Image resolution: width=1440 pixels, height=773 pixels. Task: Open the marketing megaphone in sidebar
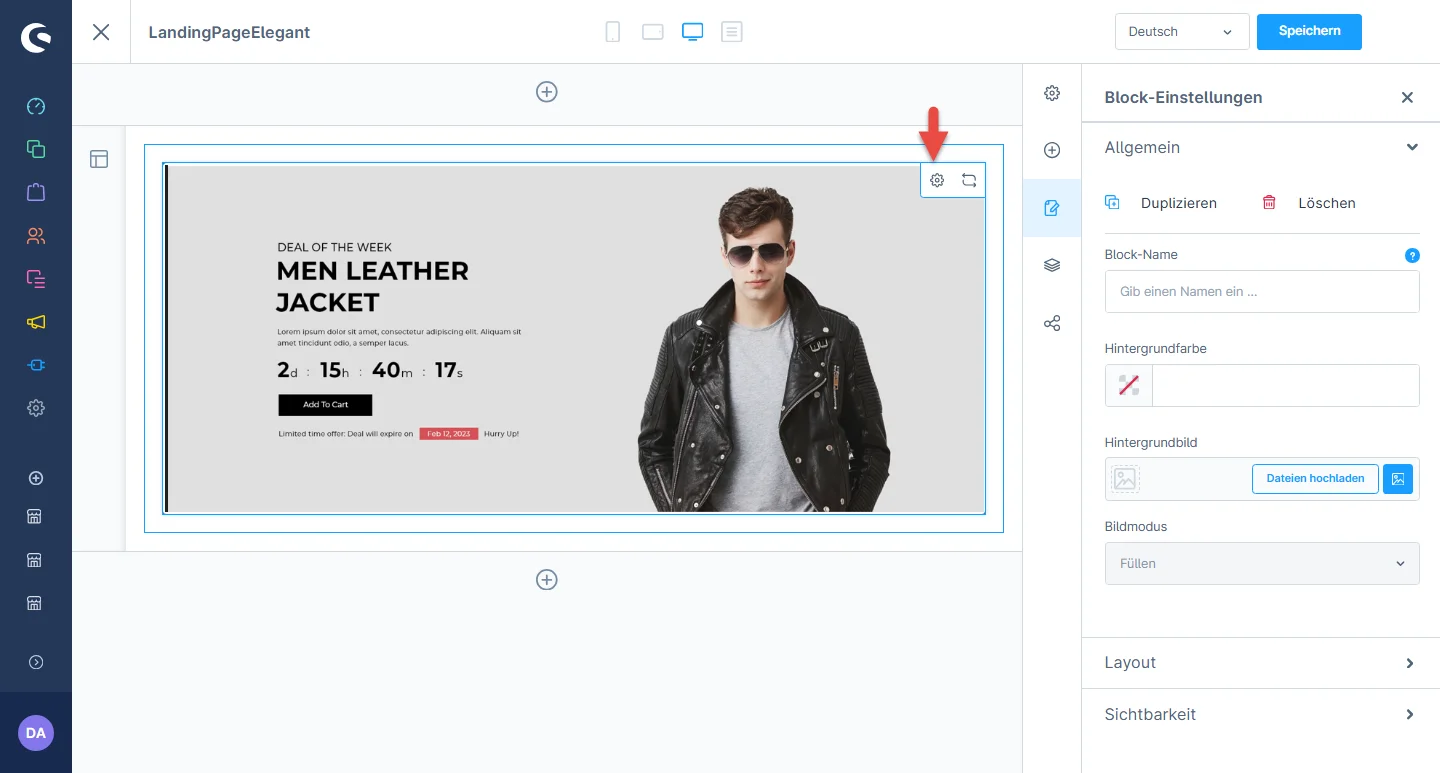pyautogui.click(x=36, y=322)
